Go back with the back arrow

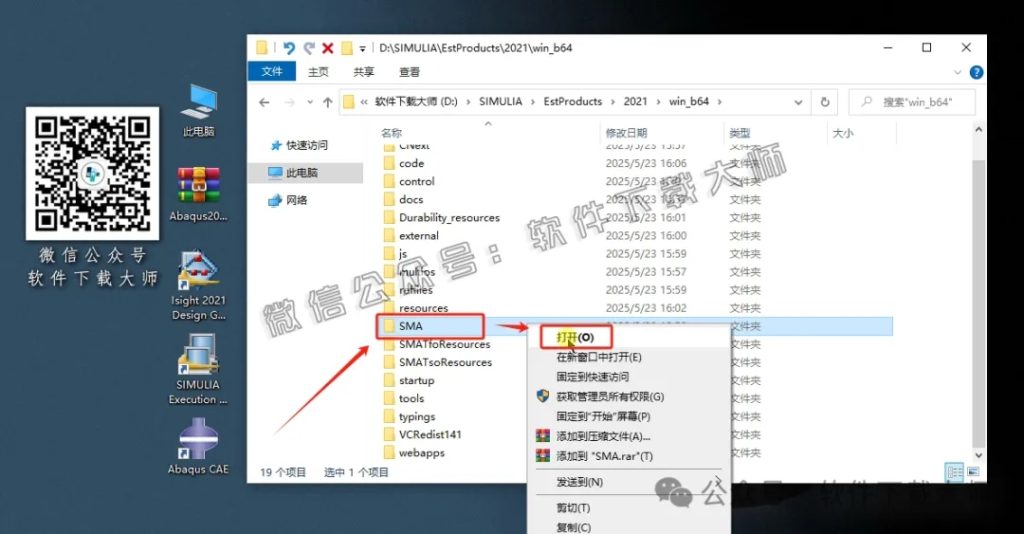click(264, 102)
